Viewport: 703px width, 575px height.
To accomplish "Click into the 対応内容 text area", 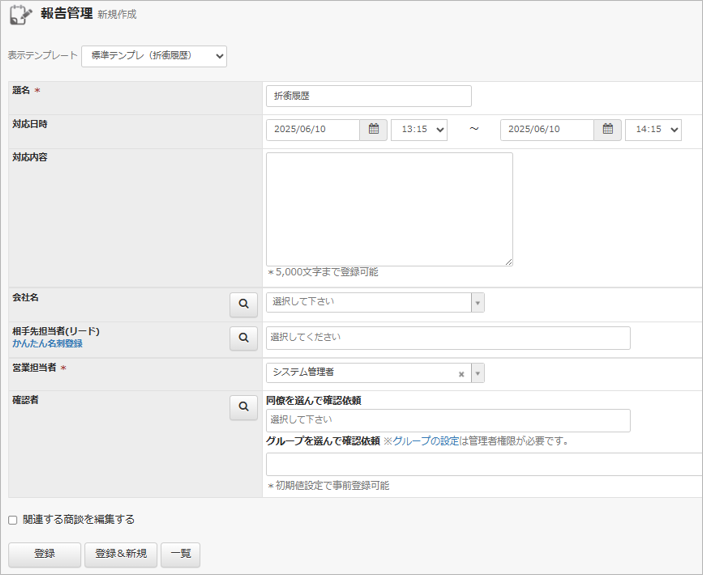I will pos(389,208).
